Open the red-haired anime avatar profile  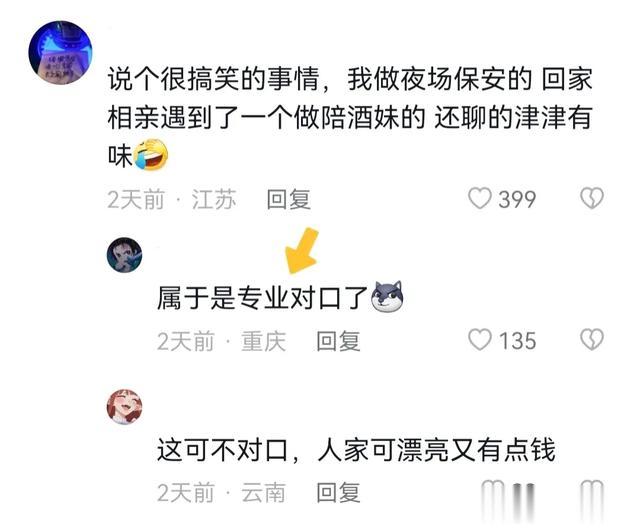[124, 407]
